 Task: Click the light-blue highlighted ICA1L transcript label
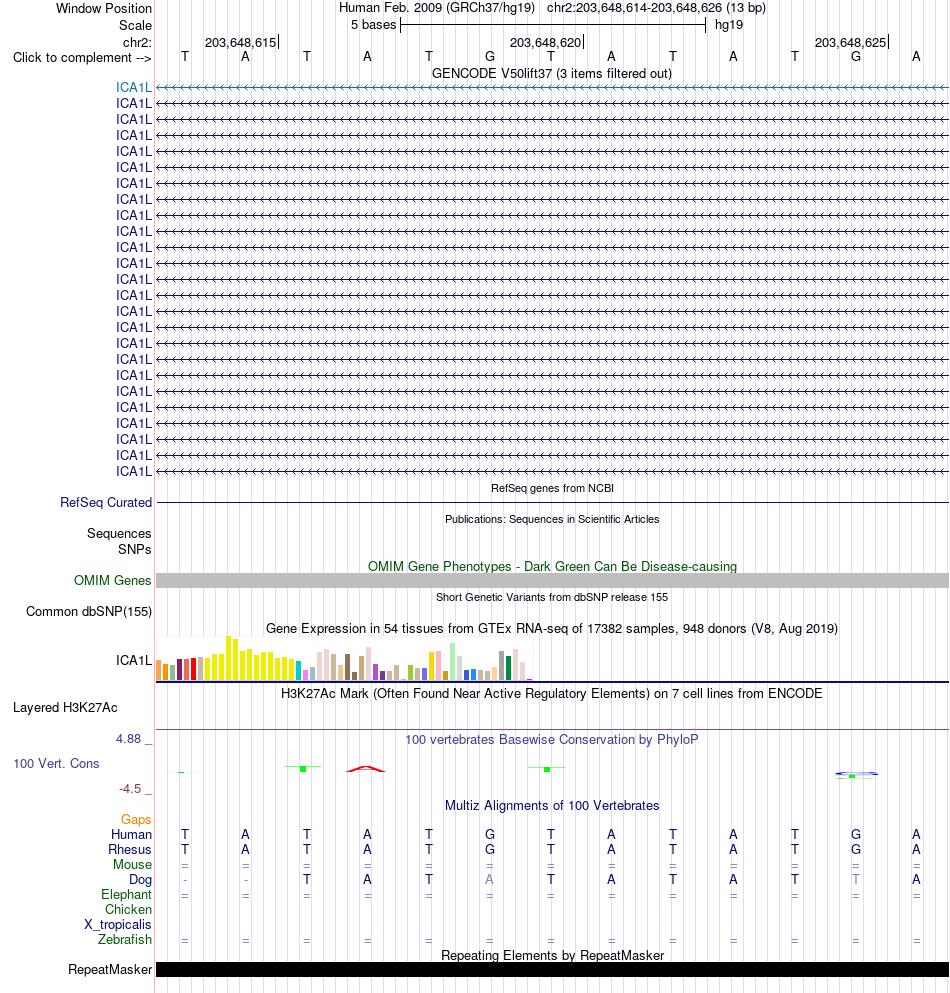[x=134, y=87]
